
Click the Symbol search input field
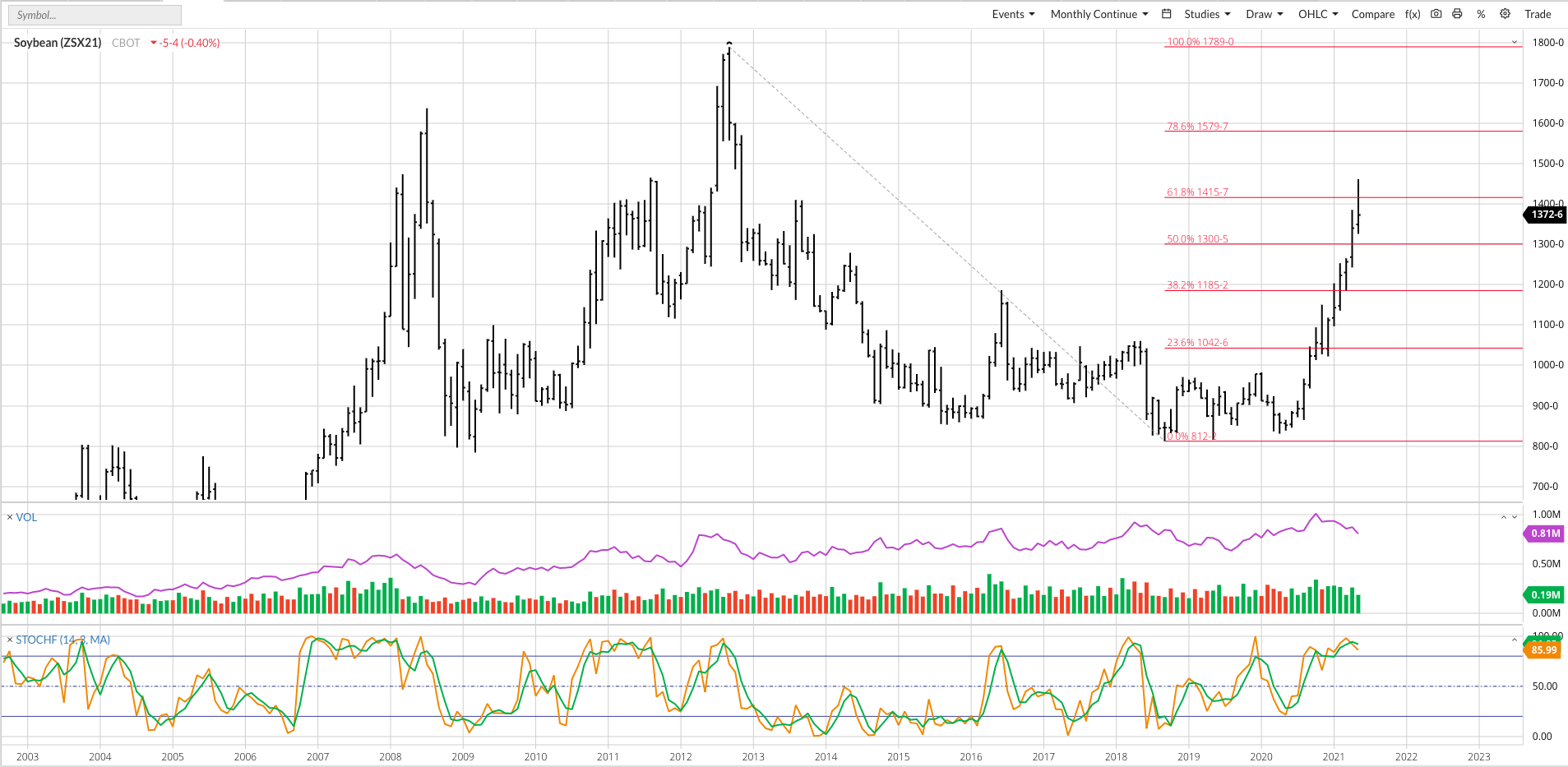(95, 15)
